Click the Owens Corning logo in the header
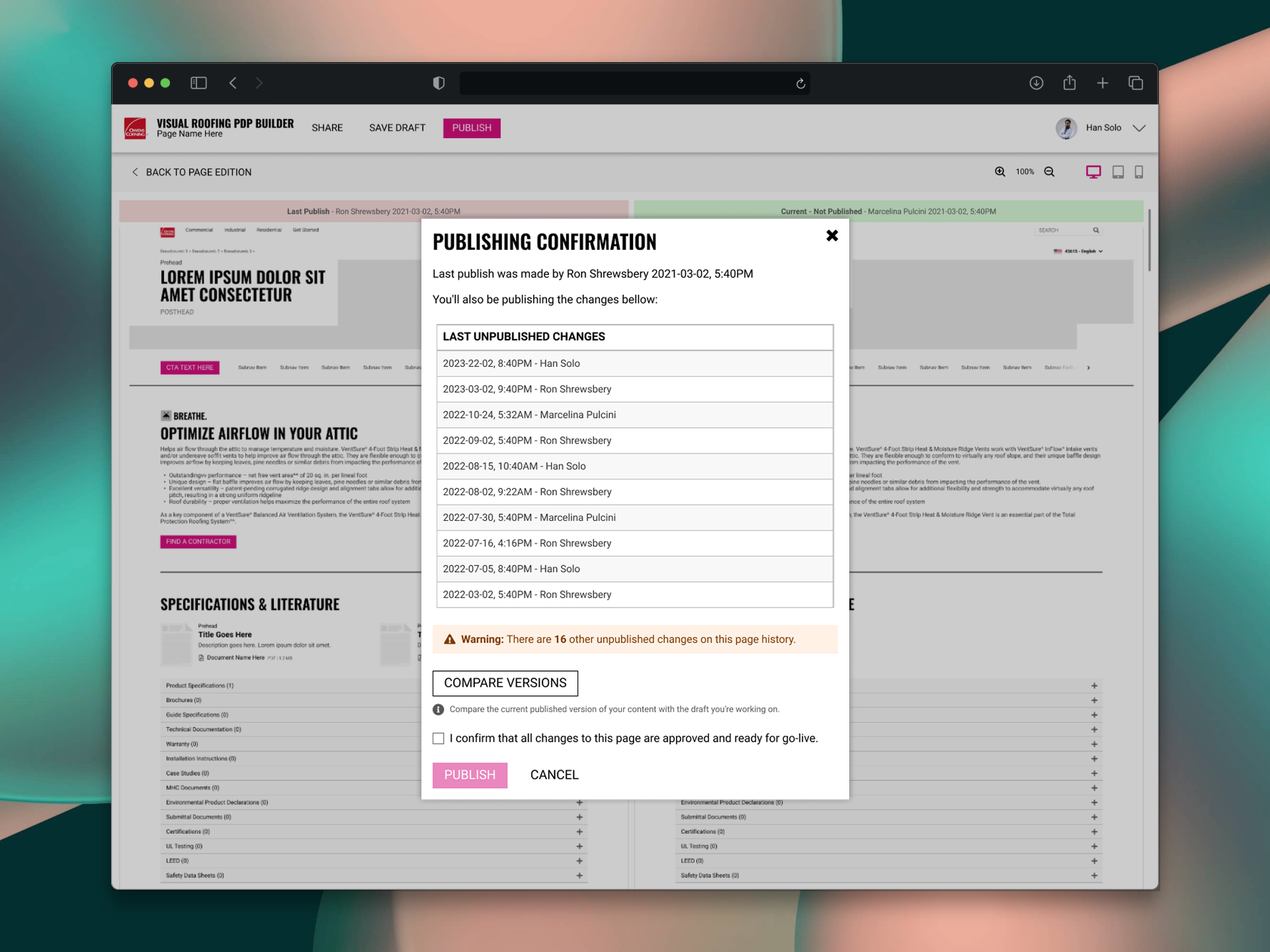Screen dimensions: 1270x952 [x=134, y=128]
